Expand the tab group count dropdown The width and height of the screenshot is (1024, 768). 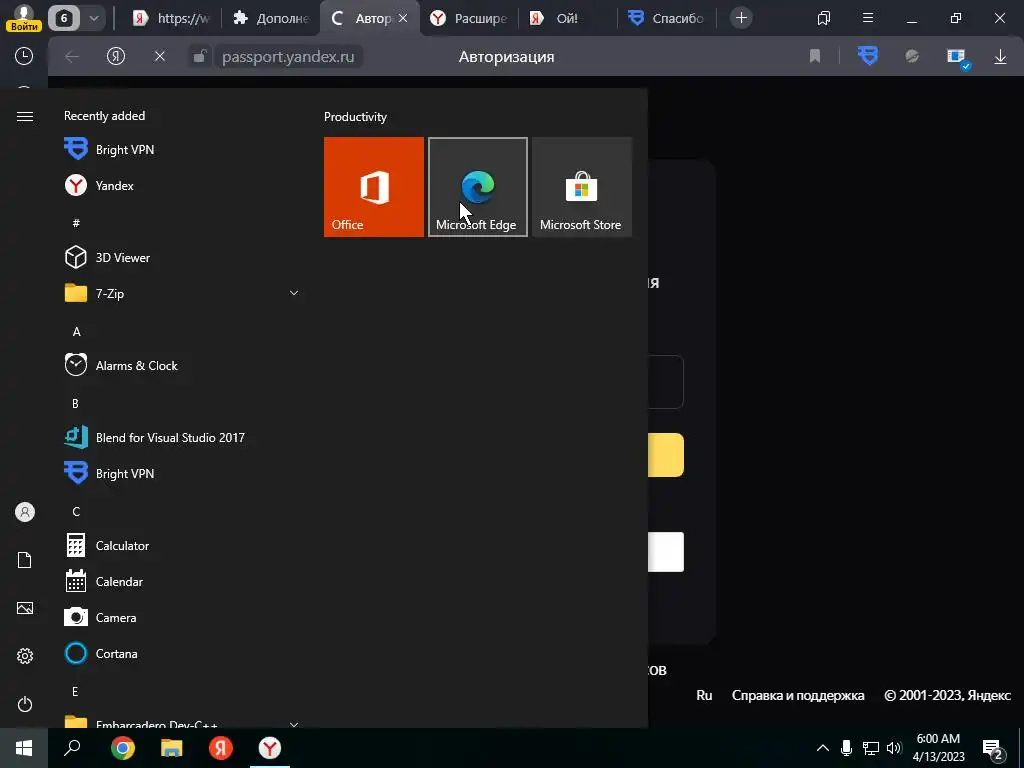tap(94, 18)
